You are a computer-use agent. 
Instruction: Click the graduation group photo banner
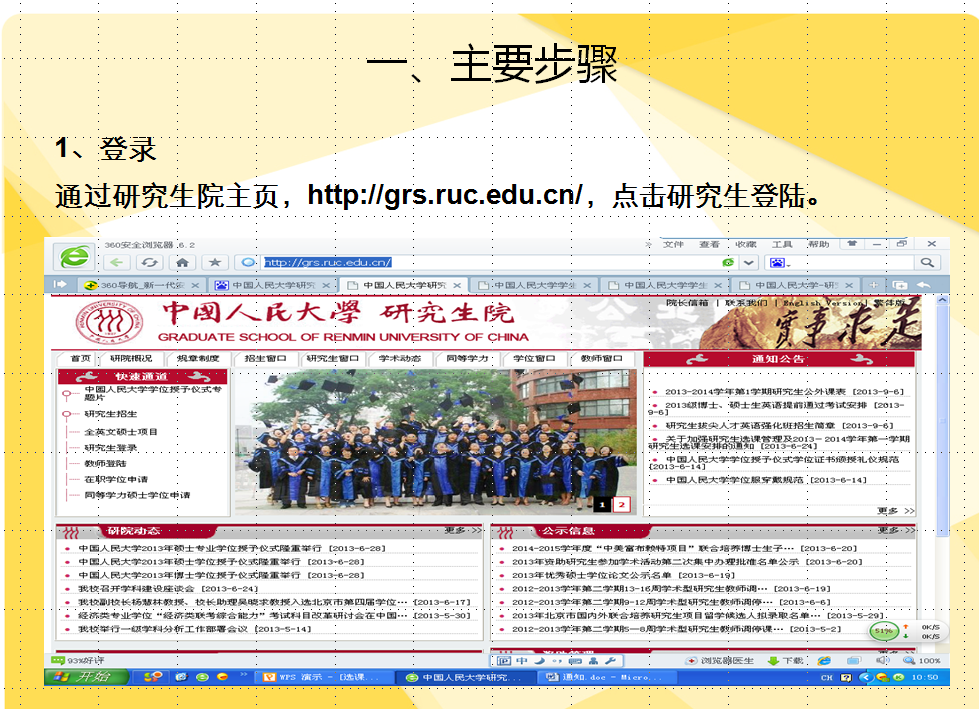click(x=436, y=442)
